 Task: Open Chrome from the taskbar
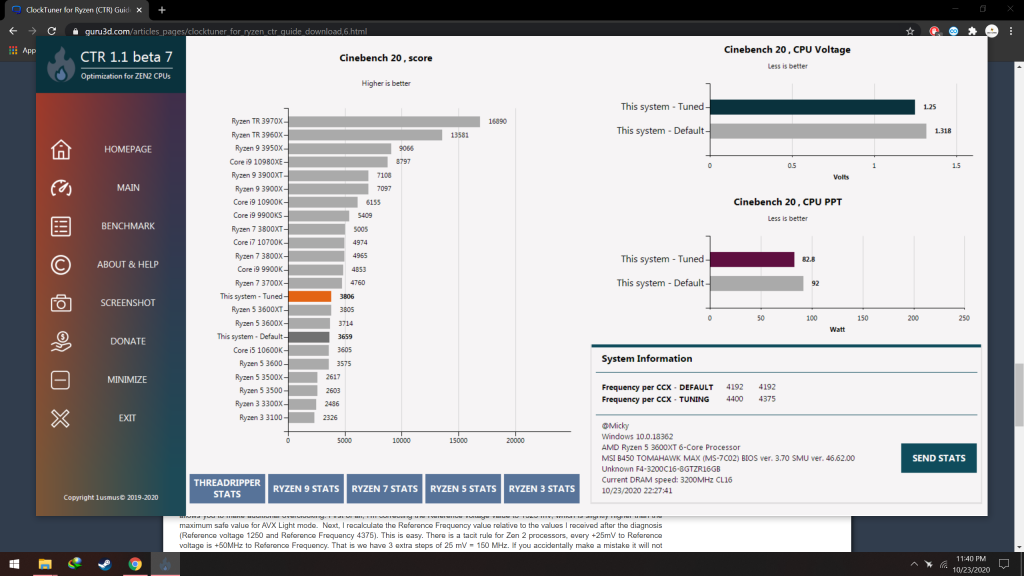pos(135,564)
